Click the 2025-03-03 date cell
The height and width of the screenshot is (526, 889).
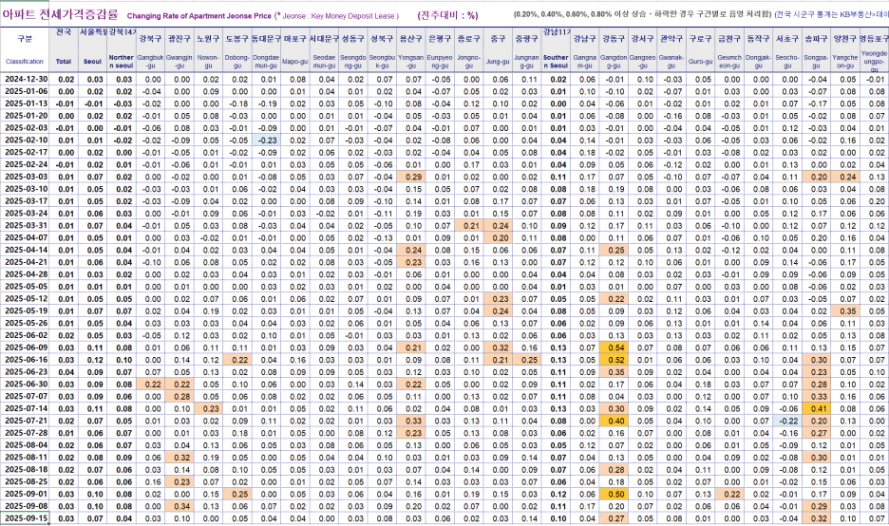click(x=25, y=177)
